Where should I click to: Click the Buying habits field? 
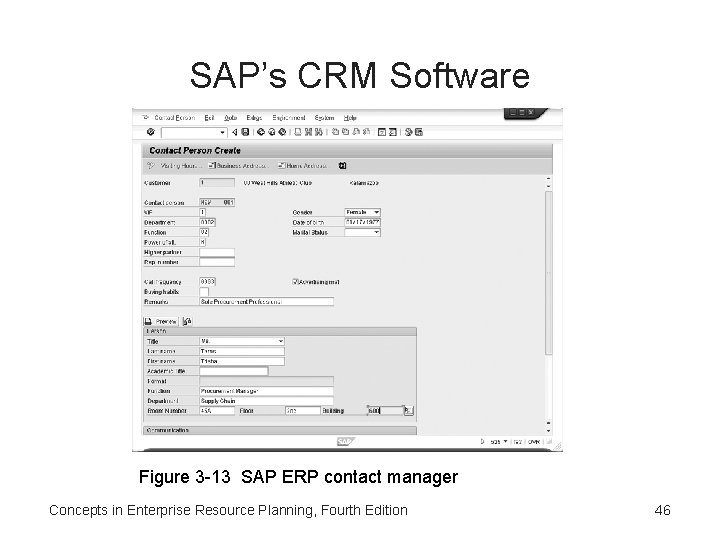(x=204, y=292)
